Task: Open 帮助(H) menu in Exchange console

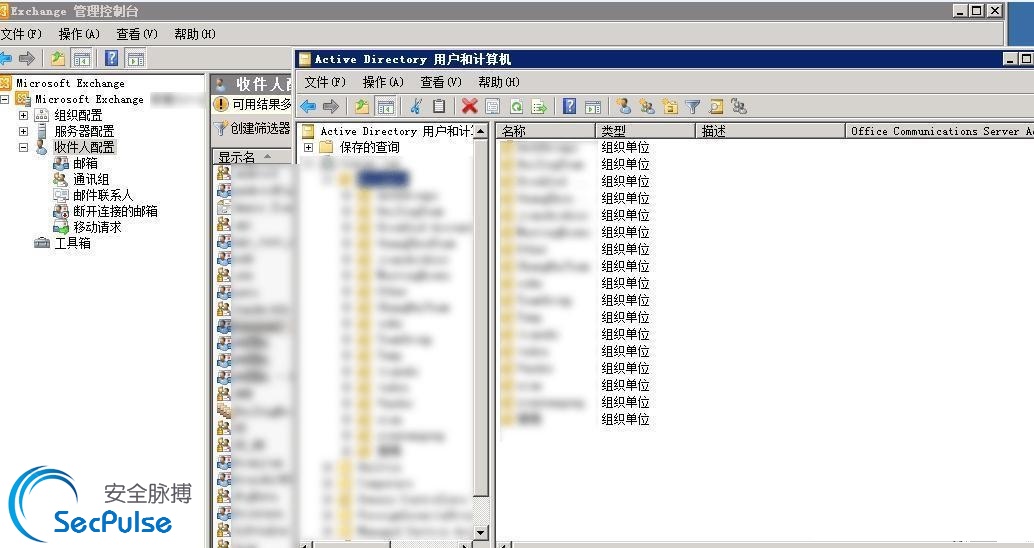Action: [x=195, y=34]
